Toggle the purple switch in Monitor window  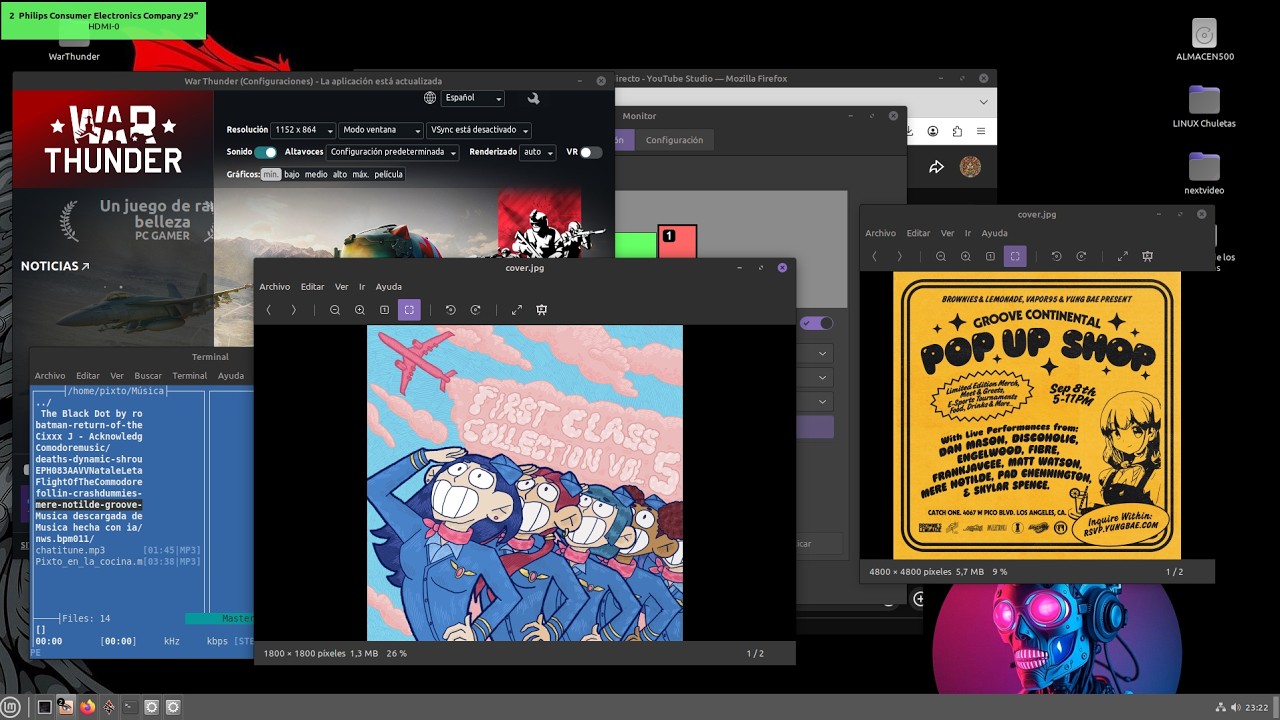tap(816, 323)
